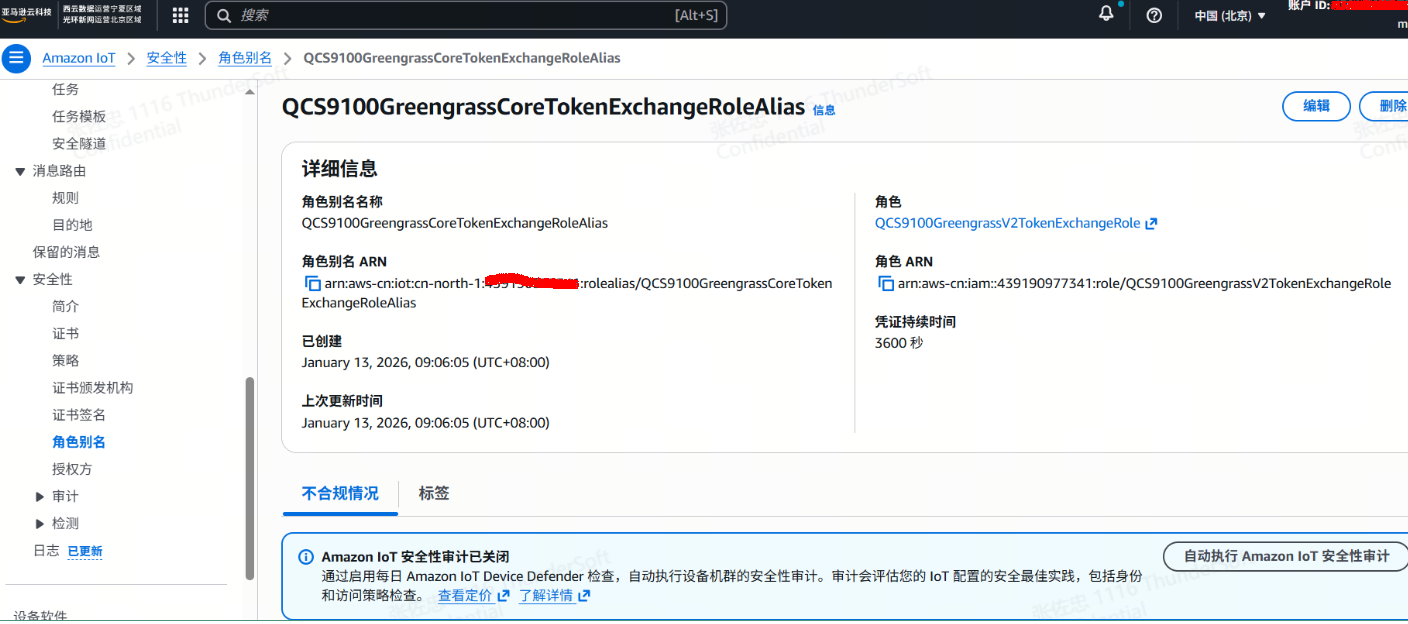
Task: Select 角色别名 in the sidebar
Action: [79, 441]
